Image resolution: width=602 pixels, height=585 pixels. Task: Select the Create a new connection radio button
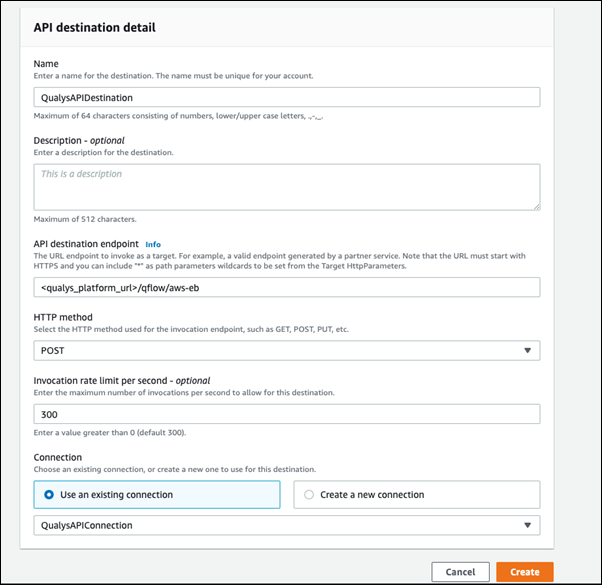[308, 494]
